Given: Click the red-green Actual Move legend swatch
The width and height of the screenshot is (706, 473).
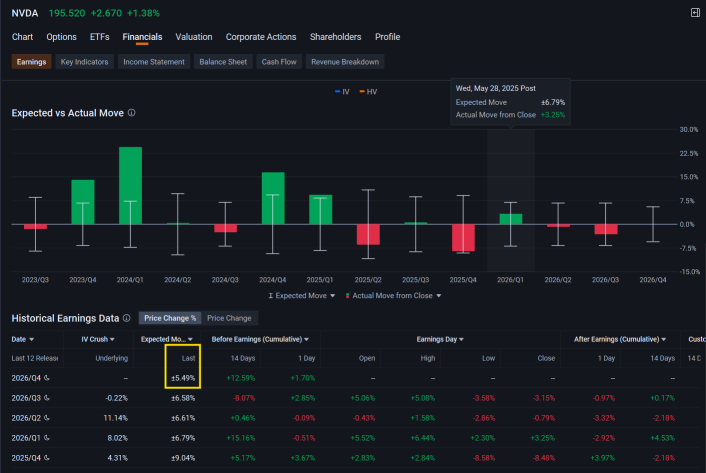Looking at the screenshot, I should (x=347, y=296).
